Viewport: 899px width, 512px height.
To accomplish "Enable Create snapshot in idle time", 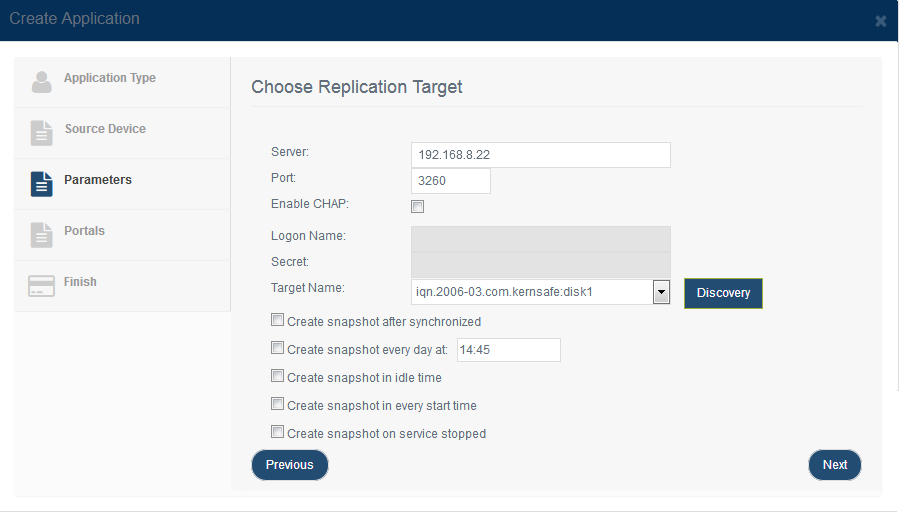I will point(277,376).
